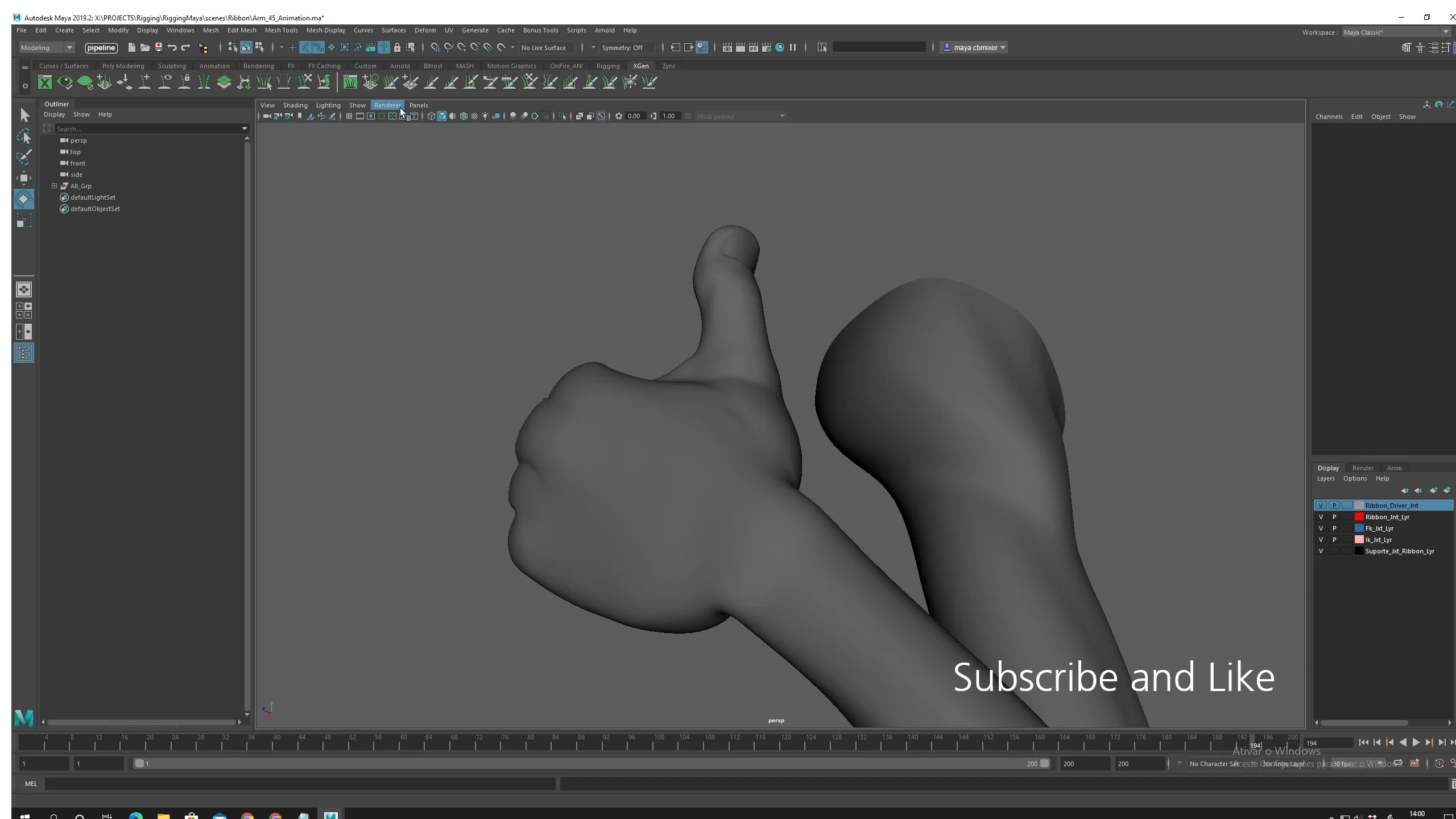Click the Ribbon_Jnt_Lyr red color swatch

coord(1359,517)
